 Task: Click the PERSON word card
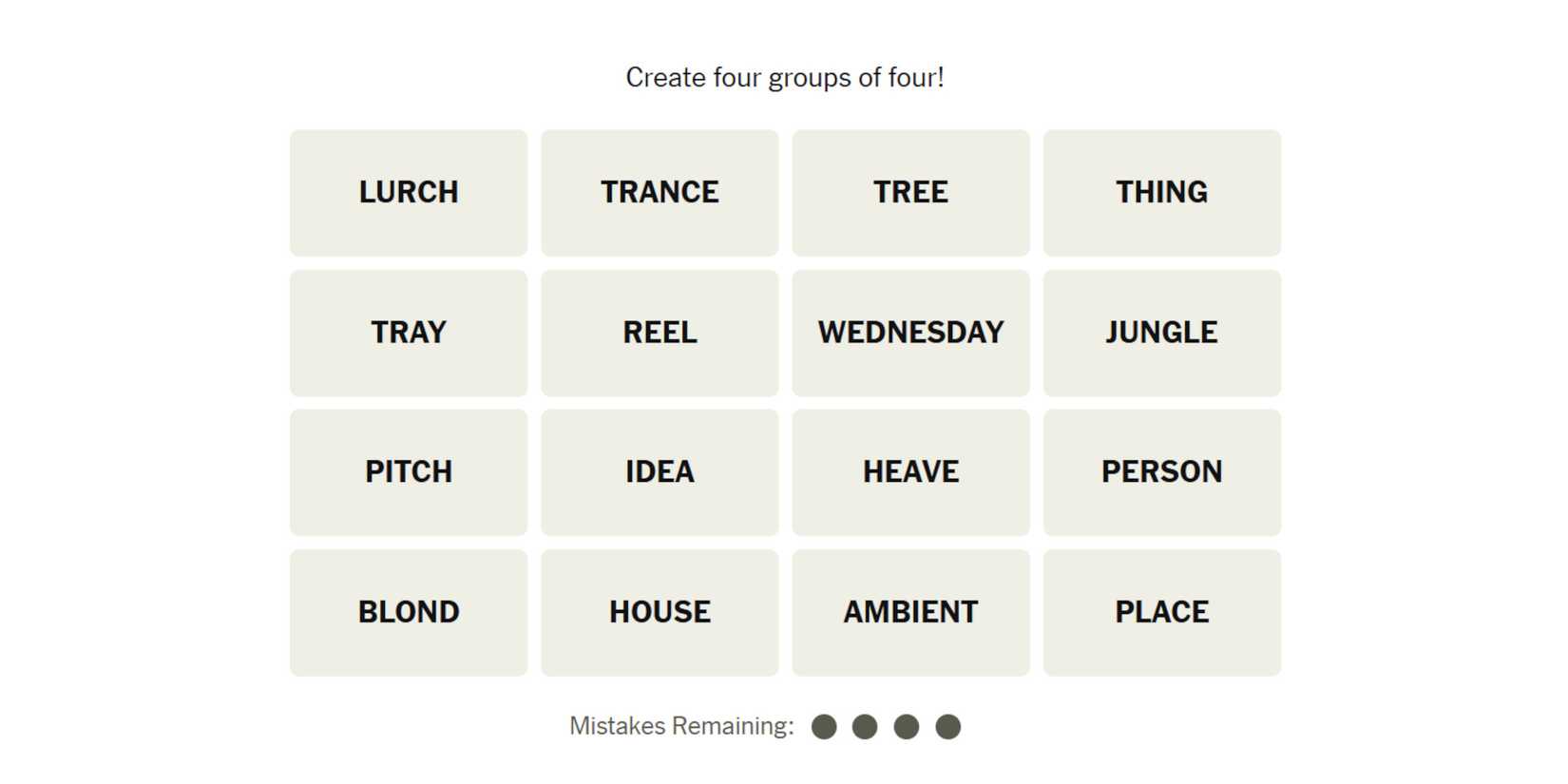1161,472
